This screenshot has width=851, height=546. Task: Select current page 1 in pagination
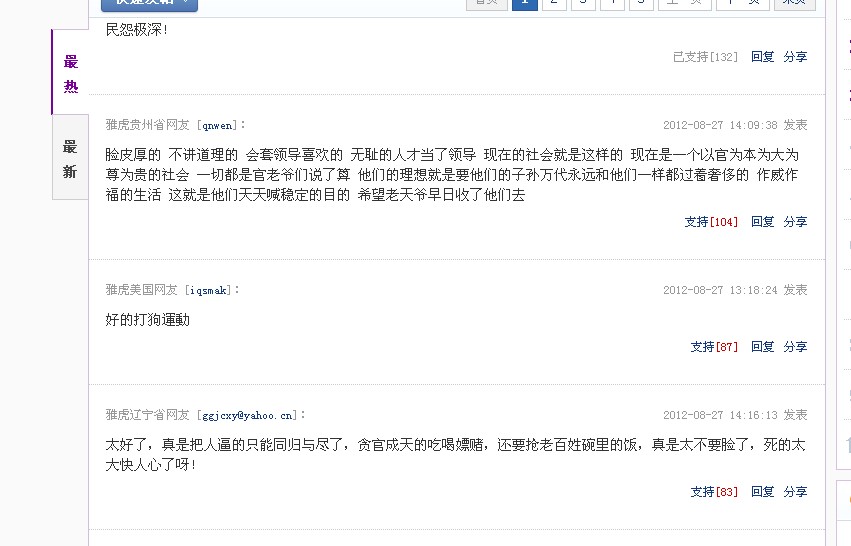click(525, 4)
